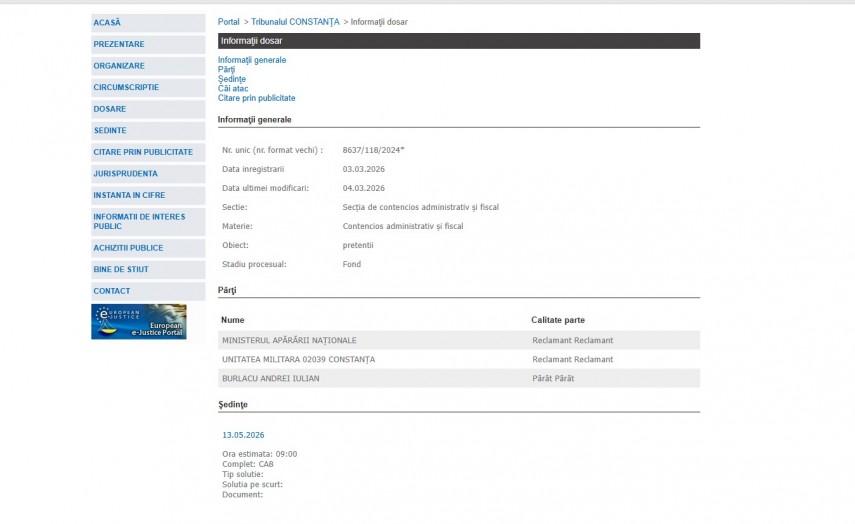This screenshot has width=855, height=524.
Task: Open BINE DE STIUT section
Action: [121, 269]
